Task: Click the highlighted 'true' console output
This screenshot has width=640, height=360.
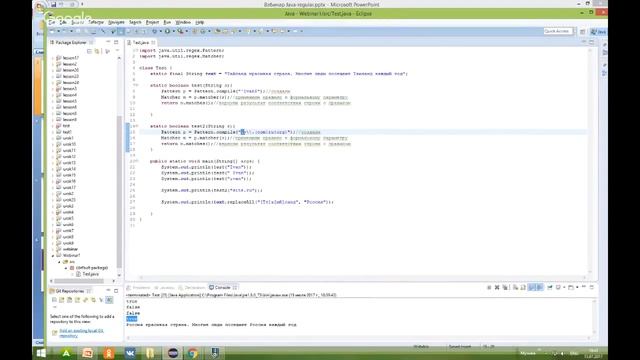Action: (131, 319)
